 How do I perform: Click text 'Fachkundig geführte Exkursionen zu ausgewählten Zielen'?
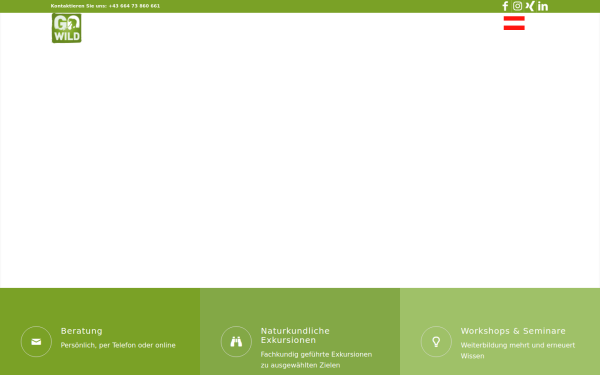pyautogui.click(x=316, y=360)
